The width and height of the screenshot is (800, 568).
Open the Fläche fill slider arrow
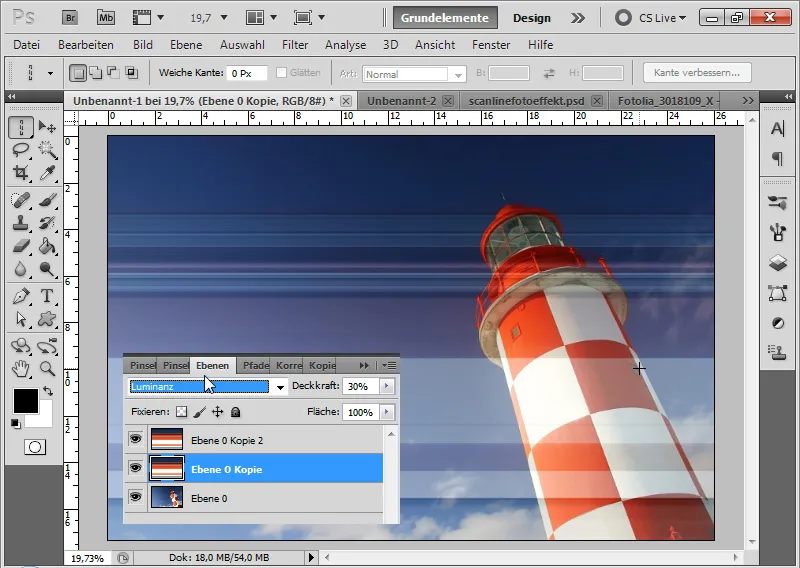[387, 412]
